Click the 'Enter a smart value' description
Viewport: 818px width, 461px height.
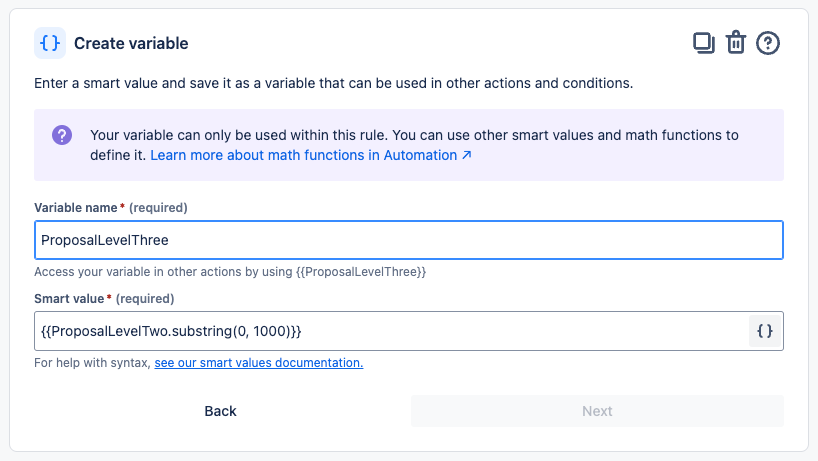(333, 83)
